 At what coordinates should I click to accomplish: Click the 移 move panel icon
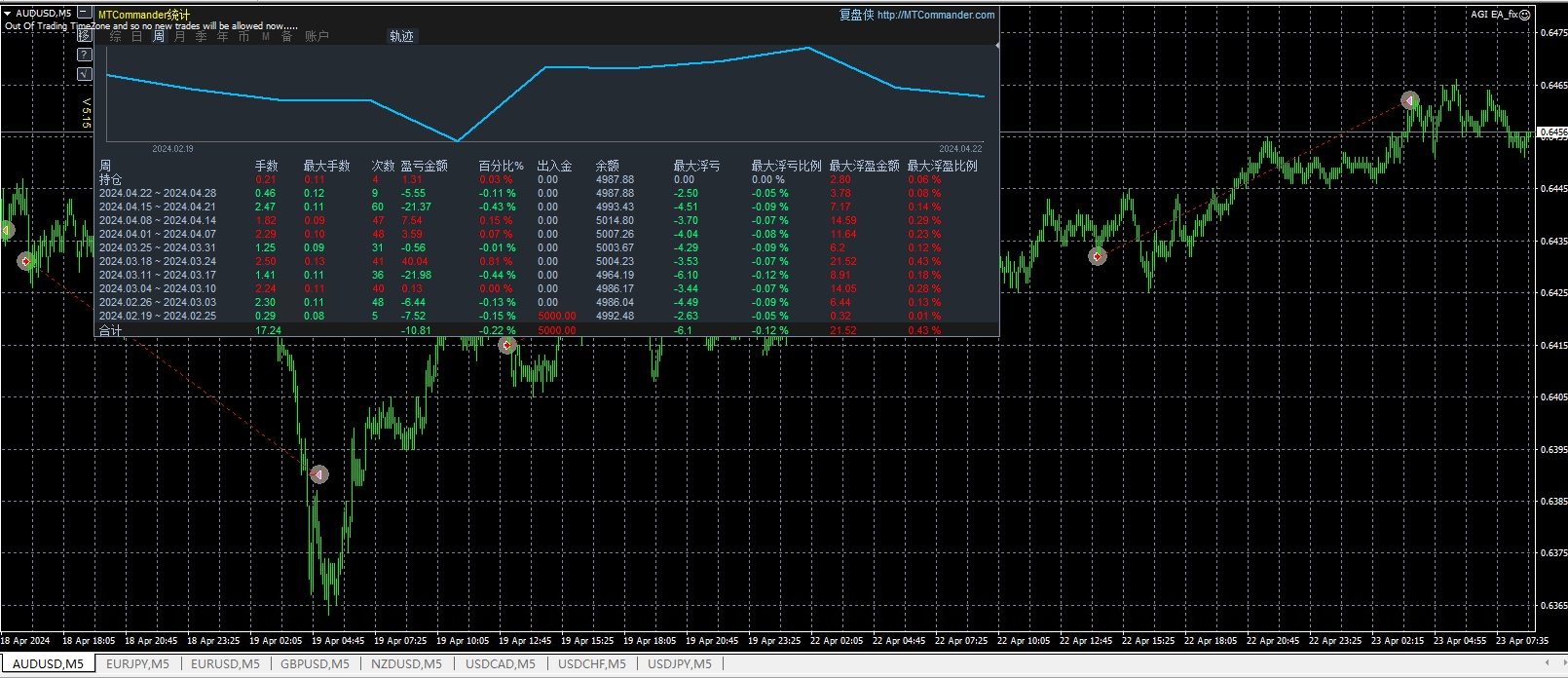[85, 35]
